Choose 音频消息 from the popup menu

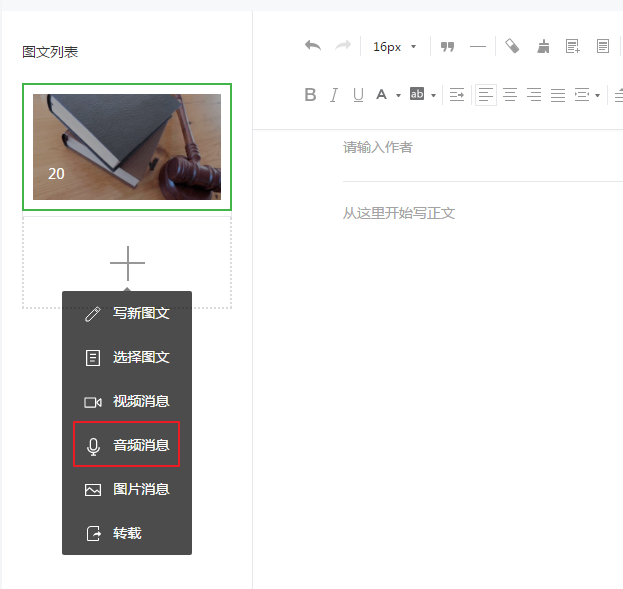tap(127, 445)
